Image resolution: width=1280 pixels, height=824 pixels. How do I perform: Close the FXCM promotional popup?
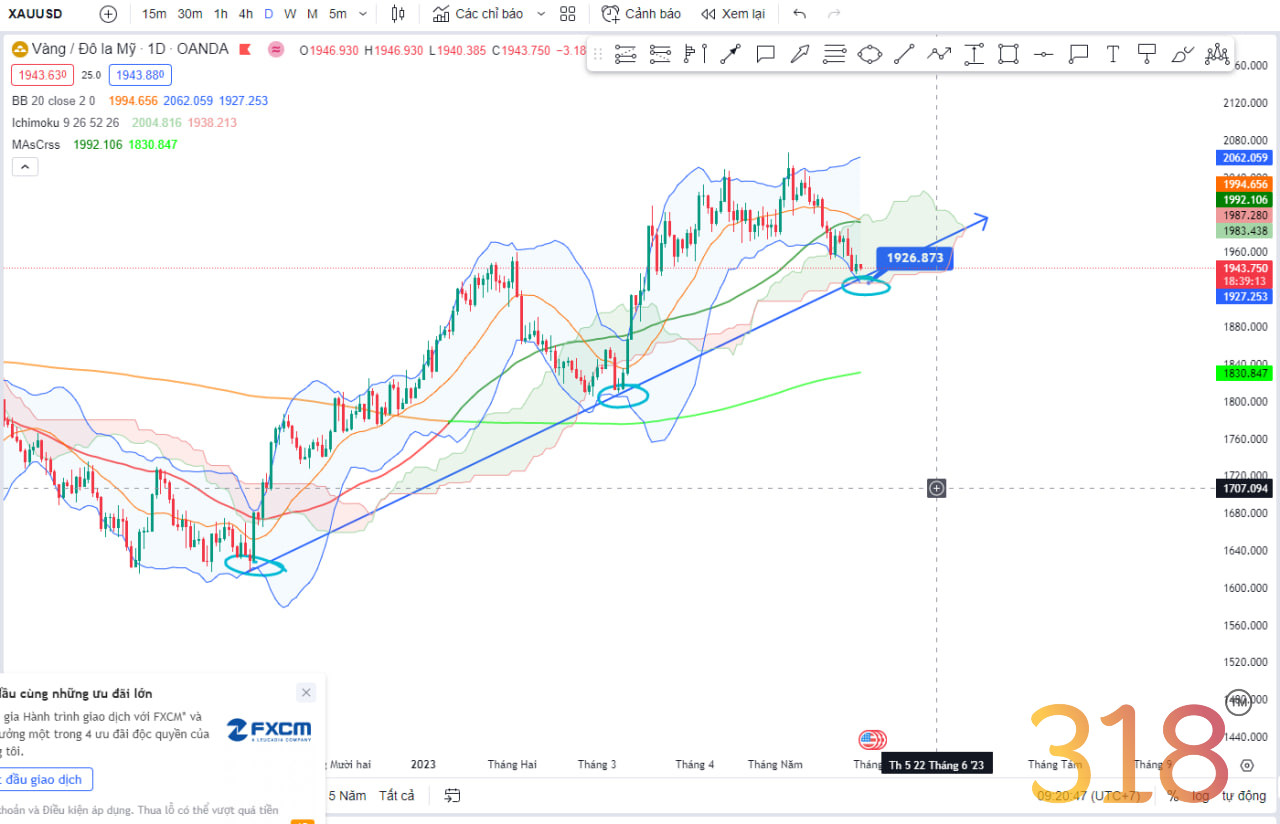pos(306,692)
